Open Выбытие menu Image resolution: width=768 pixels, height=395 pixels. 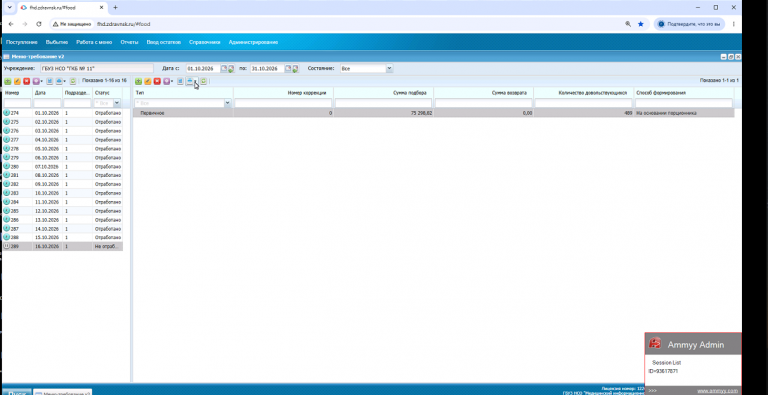pyautogui.click(x=57, y=42)
